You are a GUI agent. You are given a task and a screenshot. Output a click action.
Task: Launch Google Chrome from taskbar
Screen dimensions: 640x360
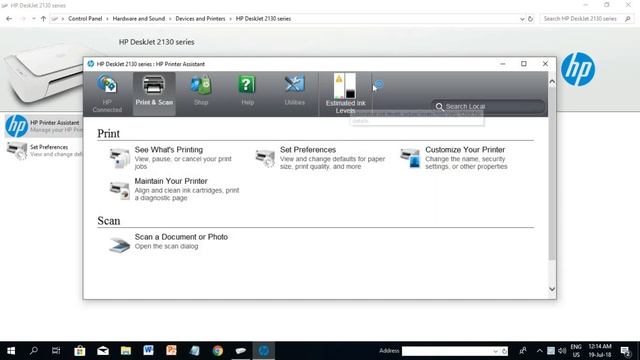(x=218, y=351)
